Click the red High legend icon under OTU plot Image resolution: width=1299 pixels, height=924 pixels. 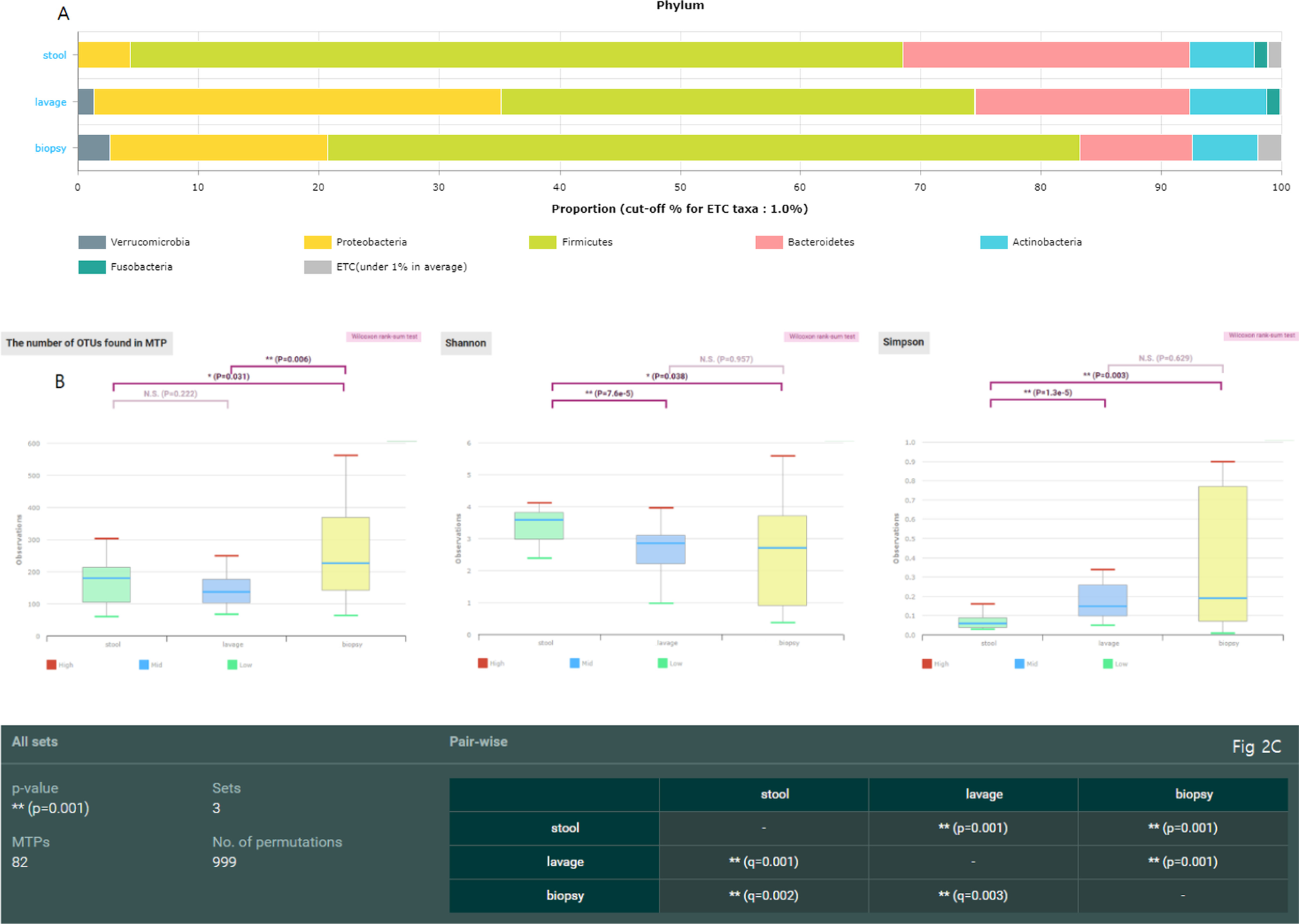pyautogui.click(x=51, y=665)
